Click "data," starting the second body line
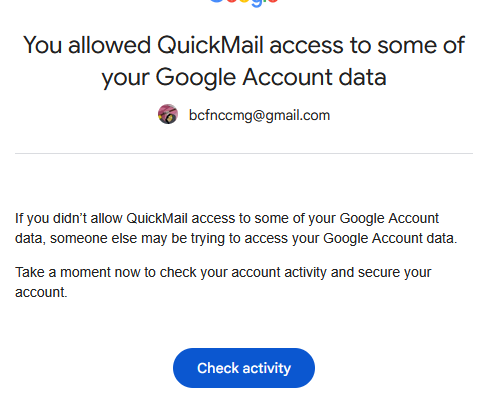483x411 pixels. (30, 239)
